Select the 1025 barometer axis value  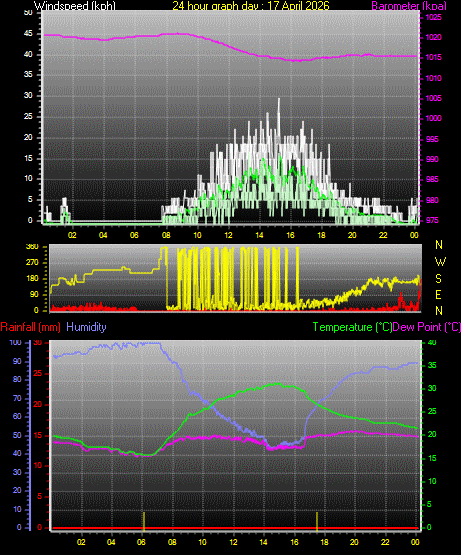pyautogui.click(x=433, y=17)
